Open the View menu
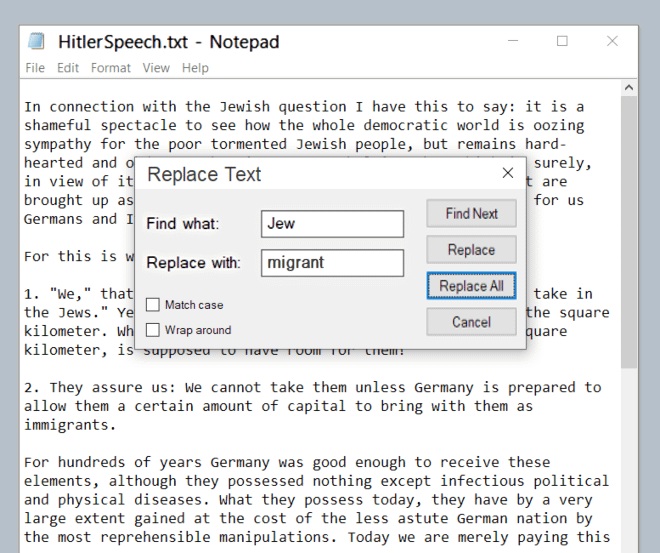This screenshot has height=553, width=660. (x=156, y=68)
